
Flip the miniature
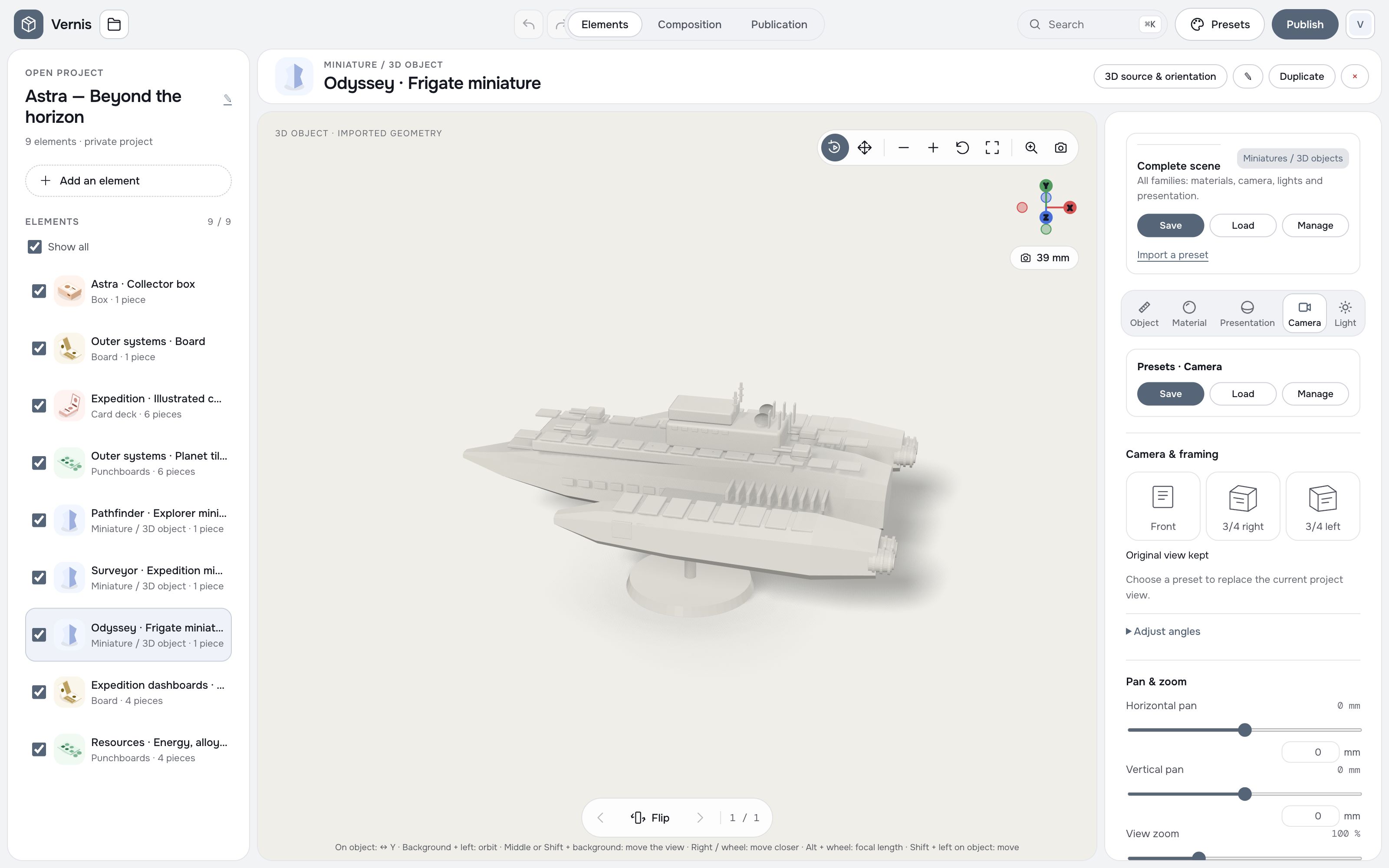(x=650, y=818)
